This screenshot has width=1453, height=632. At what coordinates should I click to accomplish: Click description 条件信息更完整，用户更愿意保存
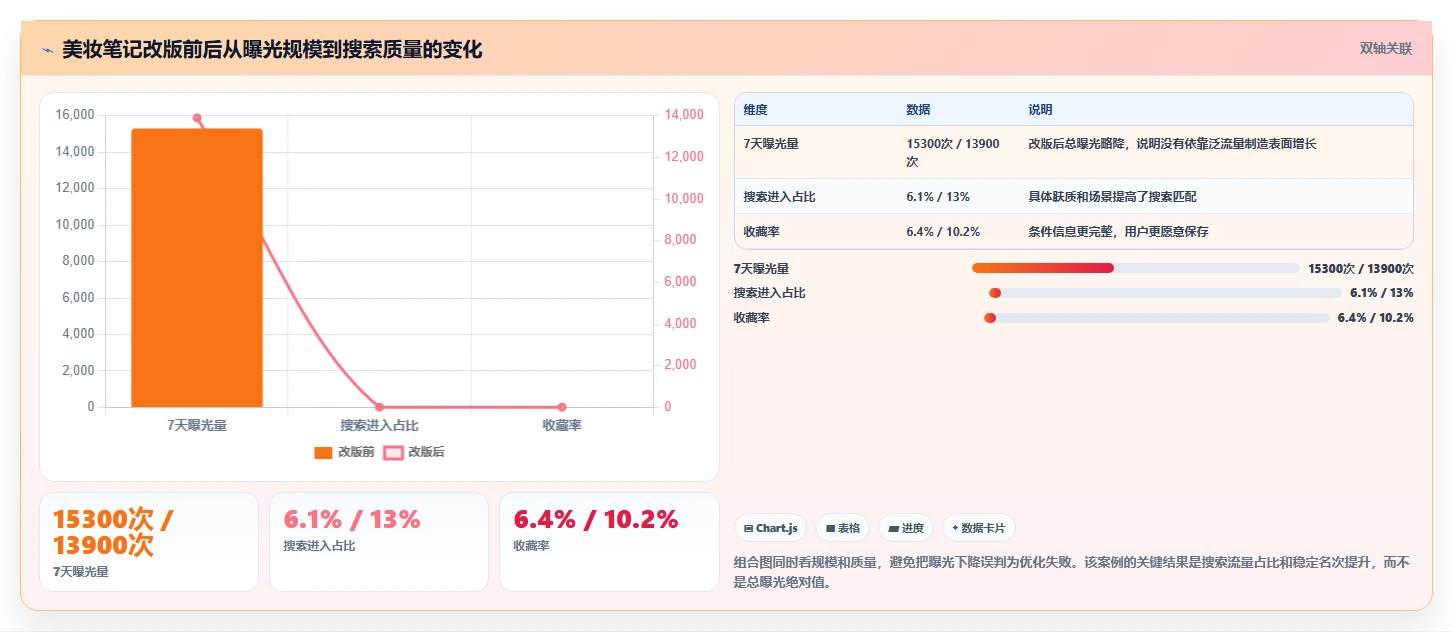click(x=1118, y=232)
